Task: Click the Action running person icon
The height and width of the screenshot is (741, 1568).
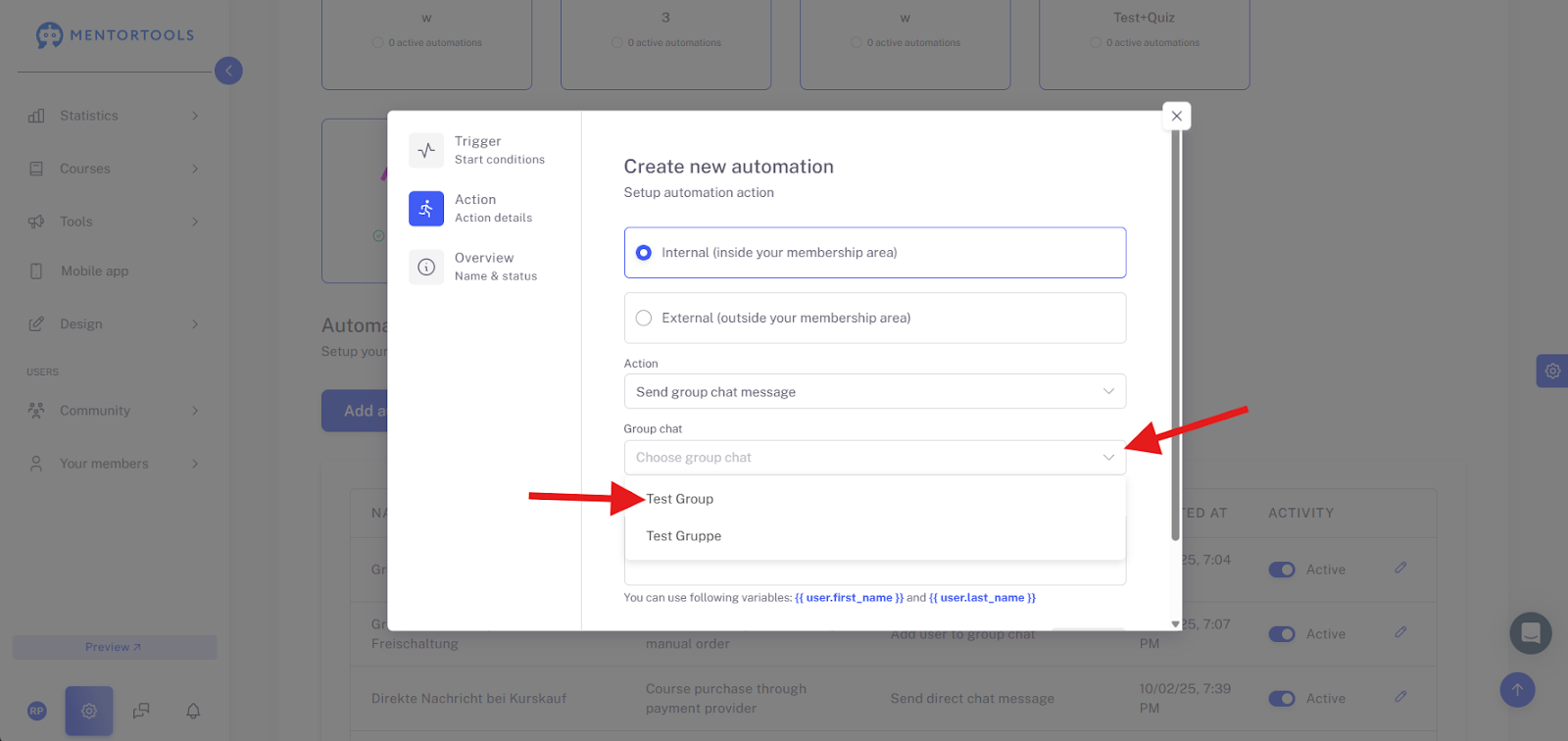Action: click(426, 208)
